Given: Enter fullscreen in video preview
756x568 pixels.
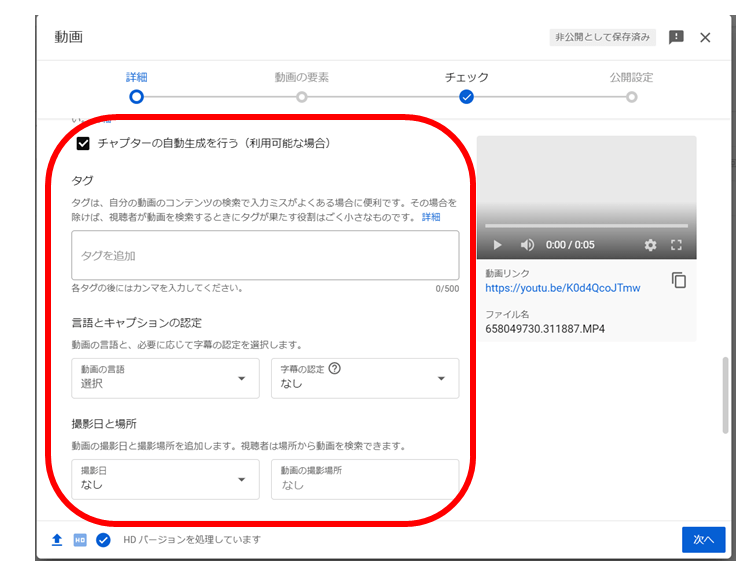Looking at the screenshot, I should [676, 245].
